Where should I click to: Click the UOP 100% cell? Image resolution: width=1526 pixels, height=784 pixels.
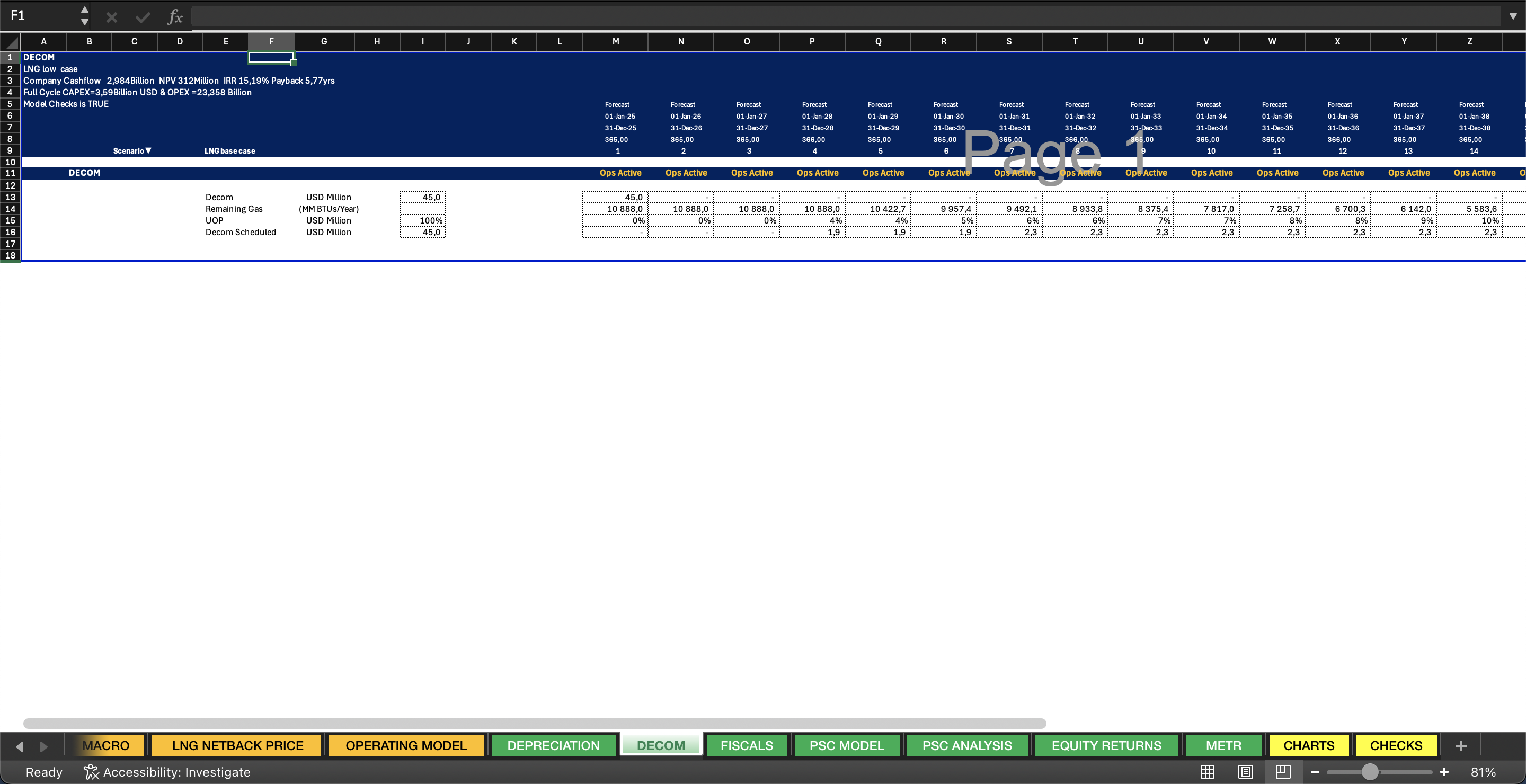point(422,220)
